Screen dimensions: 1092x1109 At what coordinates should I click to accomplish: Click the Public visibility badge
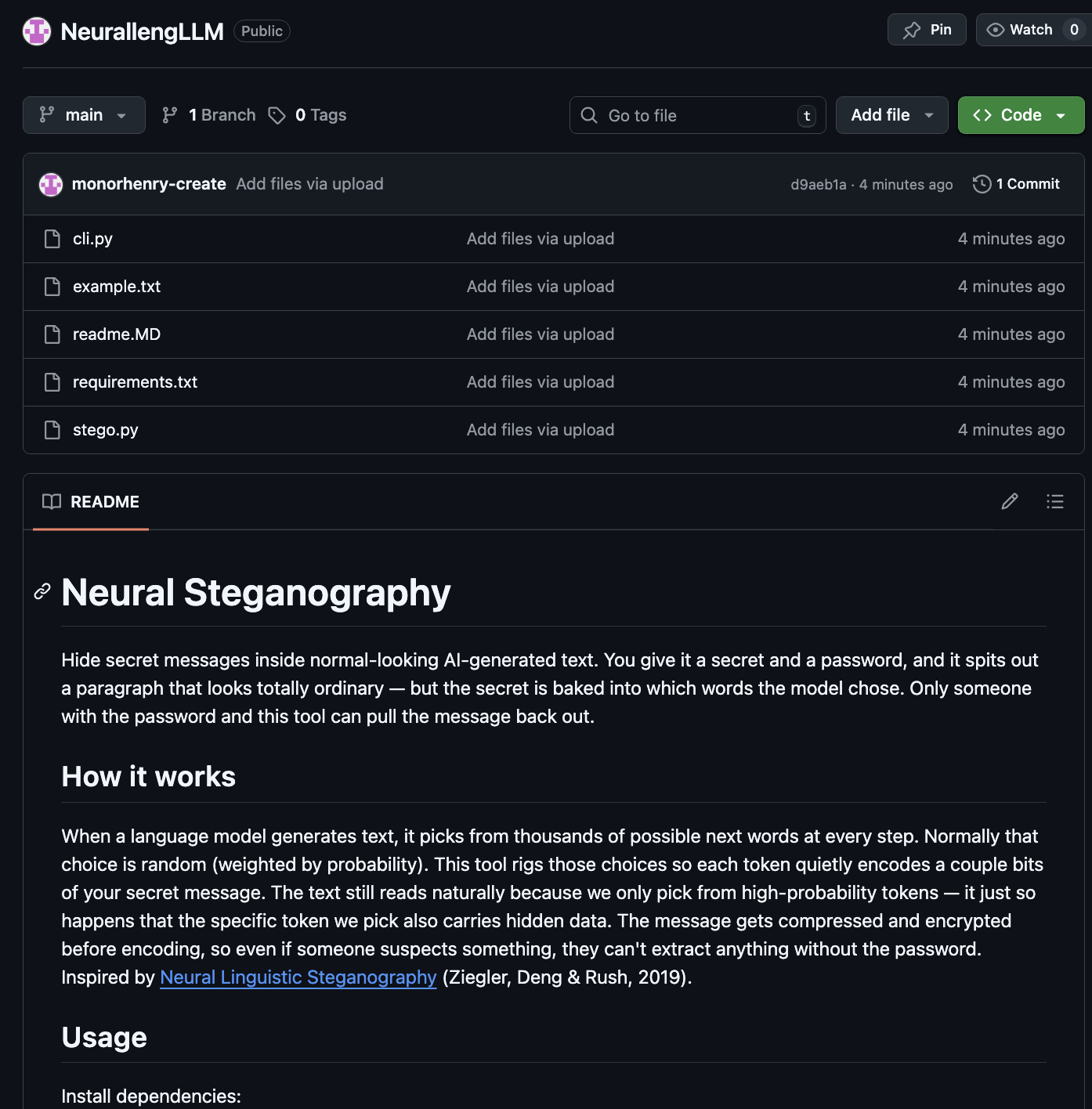[x=262, y=31]
